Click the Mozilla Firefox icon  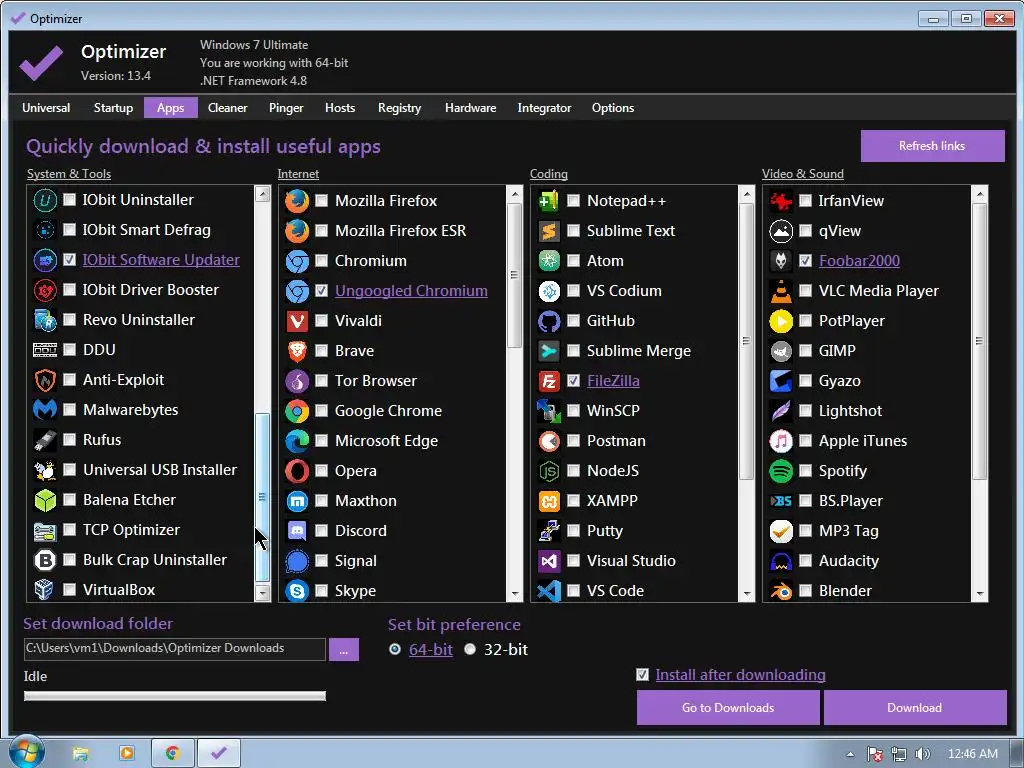(297, 201)
